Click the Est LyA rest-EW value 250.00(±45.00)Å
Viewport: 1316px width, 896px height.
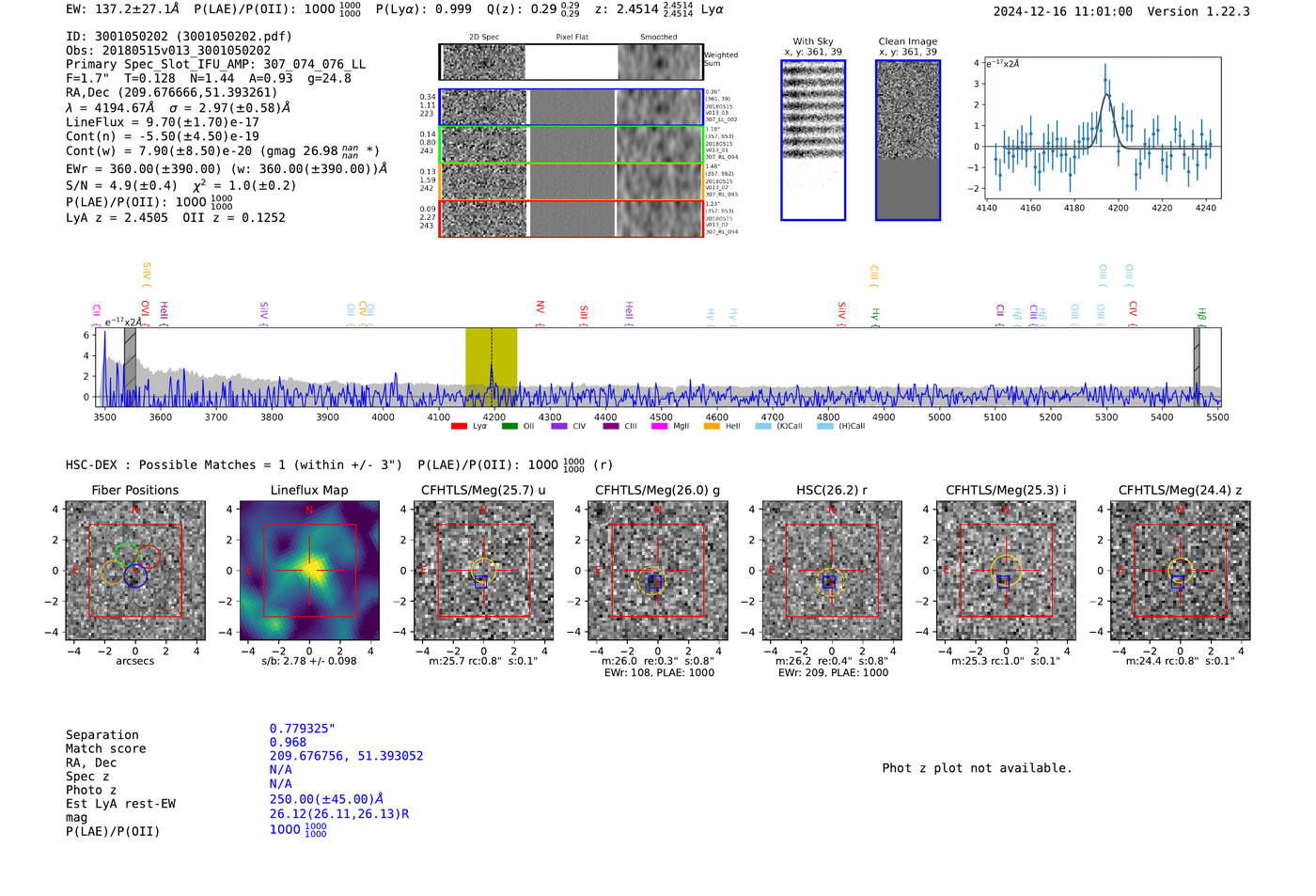click(326, 799)
